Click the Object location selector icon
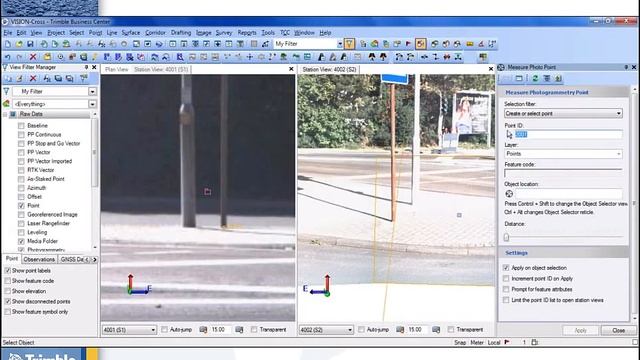Viewport: 640px width, 360px height. point(509,194)
